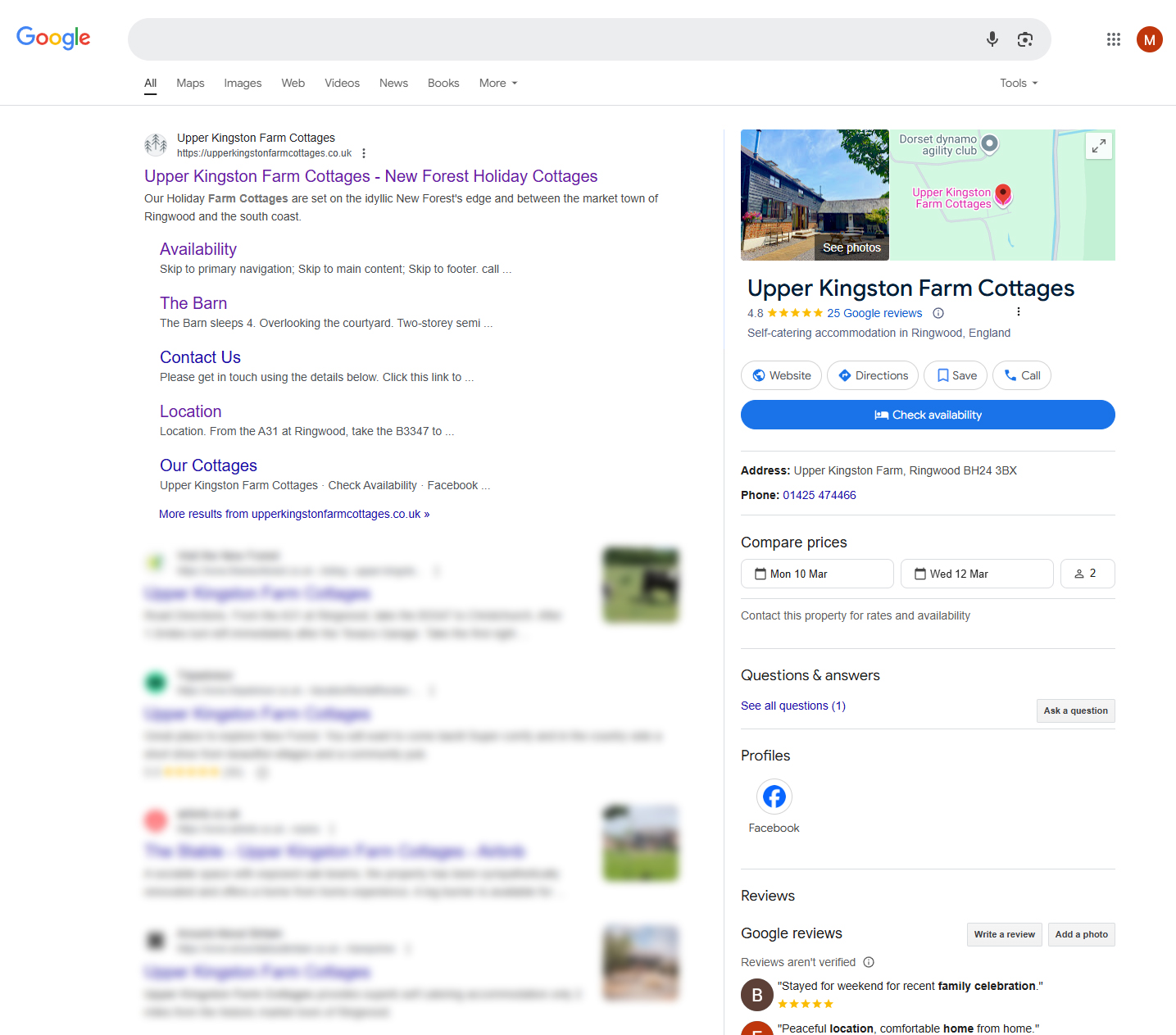
Task: Click the Google logo
Action: pyautogui.click(x=53, y=38)
